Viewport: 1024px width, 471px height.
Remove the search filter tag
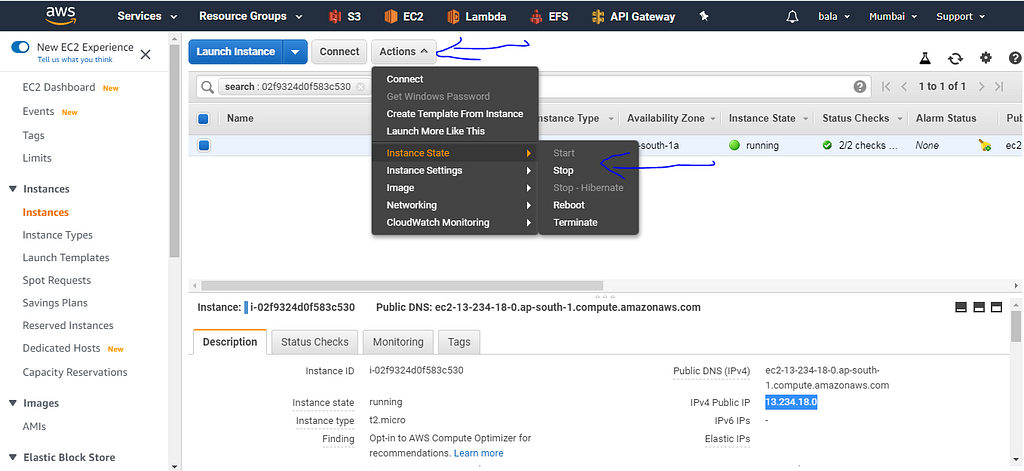pyautogui.click(x=360, y=86)
